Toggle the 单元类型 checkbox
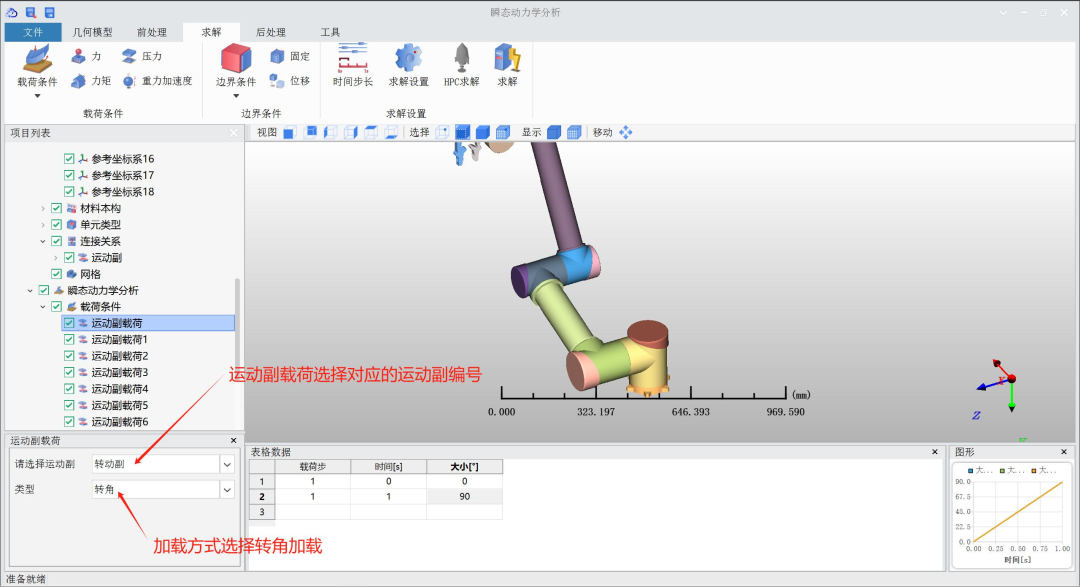The height and width of the screenshot is (587, 1080). pos(56,225)
